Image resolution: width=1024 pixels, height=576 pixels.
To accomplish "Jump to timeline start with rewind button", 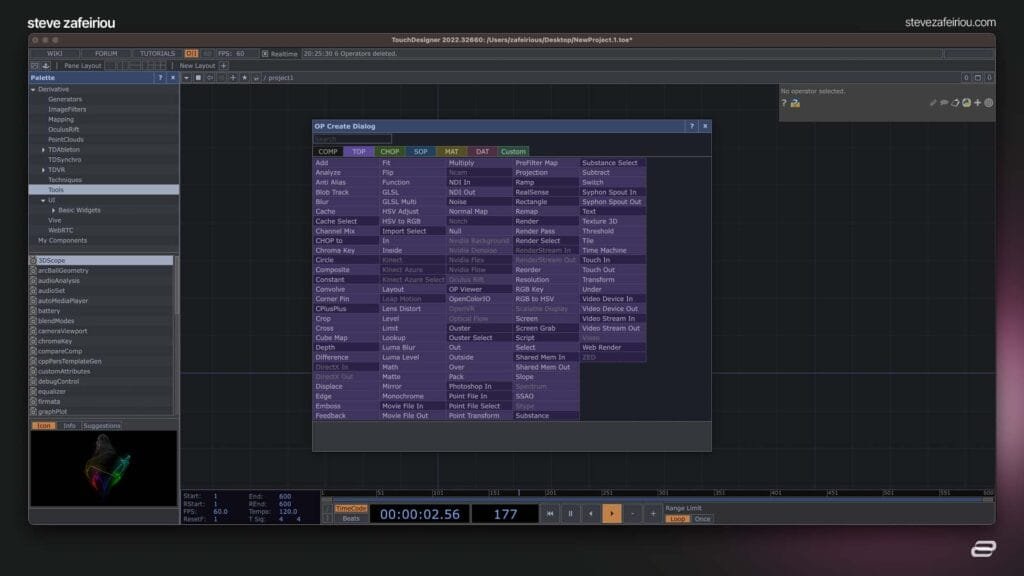I will pyautogui.click(x=550, y=514).
